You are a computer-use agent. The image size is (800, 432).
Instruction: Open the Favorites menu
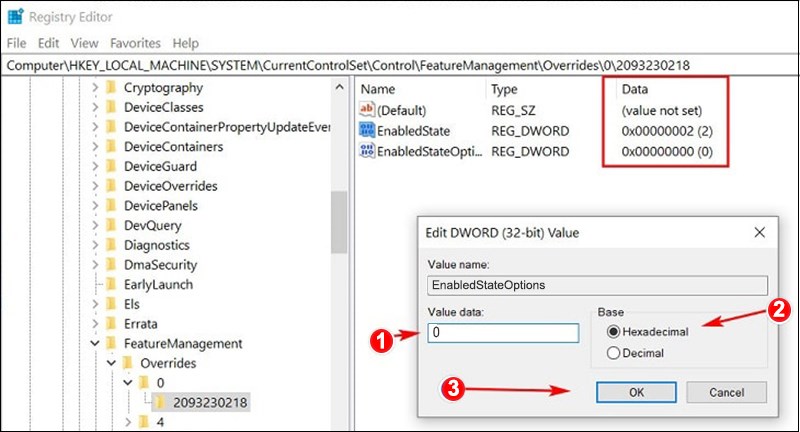[x=135, y=43]
